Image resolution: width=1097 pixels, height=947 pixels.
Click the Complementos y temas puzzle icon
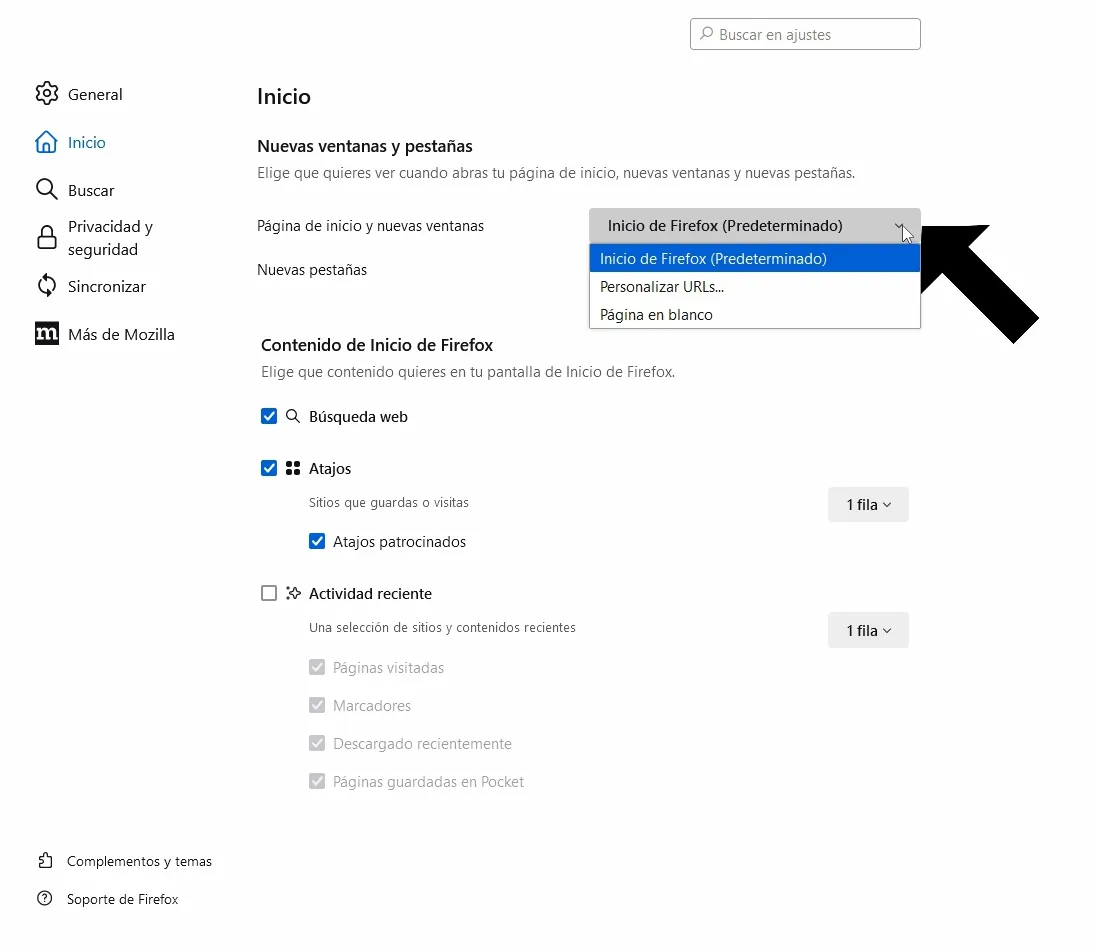point(45,861)
